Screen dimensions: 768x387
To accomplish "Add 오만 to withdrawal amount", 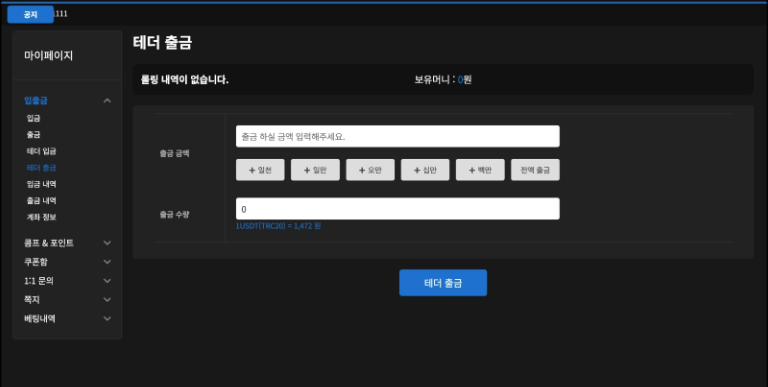I will (x=370, y=170).
